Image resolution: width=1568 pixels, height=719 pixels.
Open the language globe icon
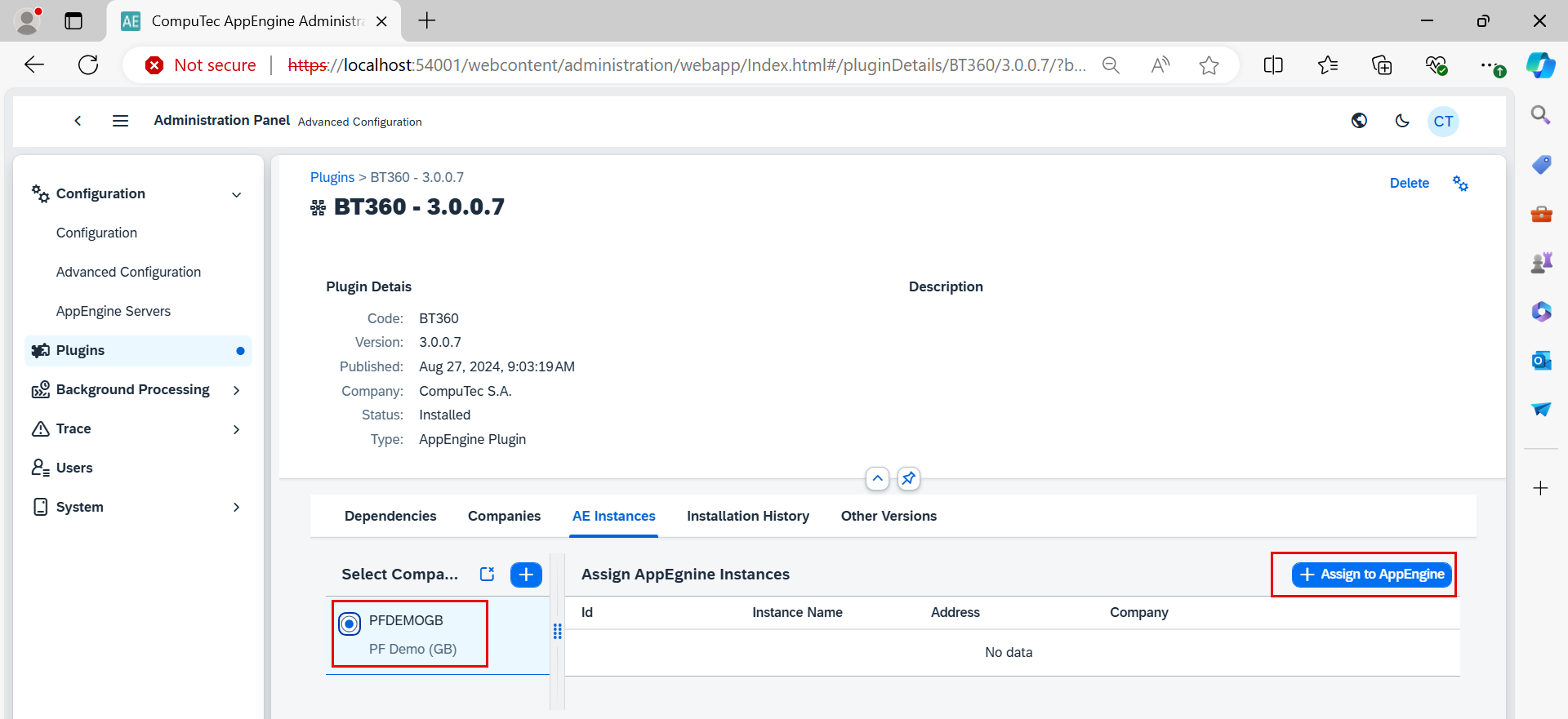pyautogui.click(x=1359, y=121)
